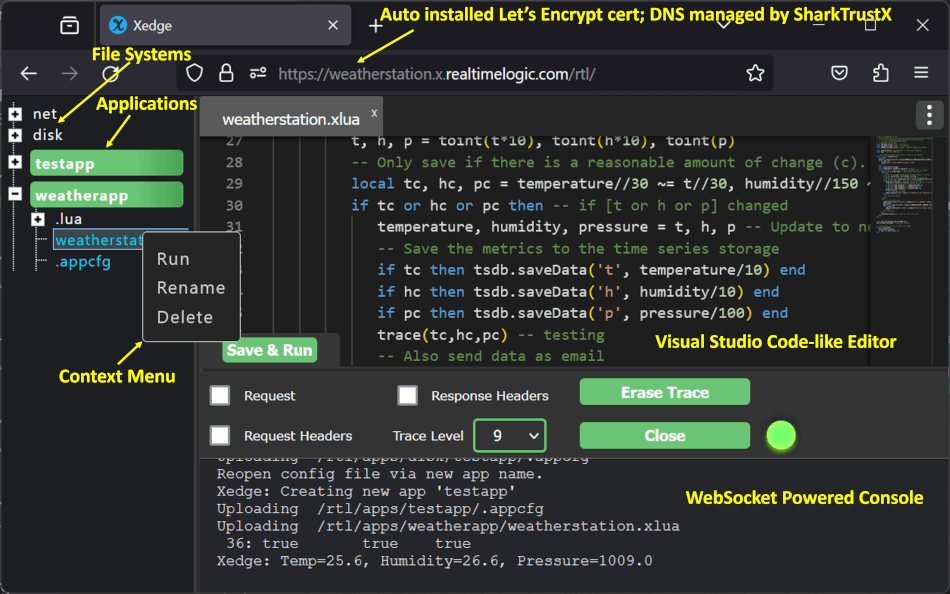The height and width of the screenshot is (594, 950).
Task: Close the Xedge browser tab
Action: click(x=333, y=25)
